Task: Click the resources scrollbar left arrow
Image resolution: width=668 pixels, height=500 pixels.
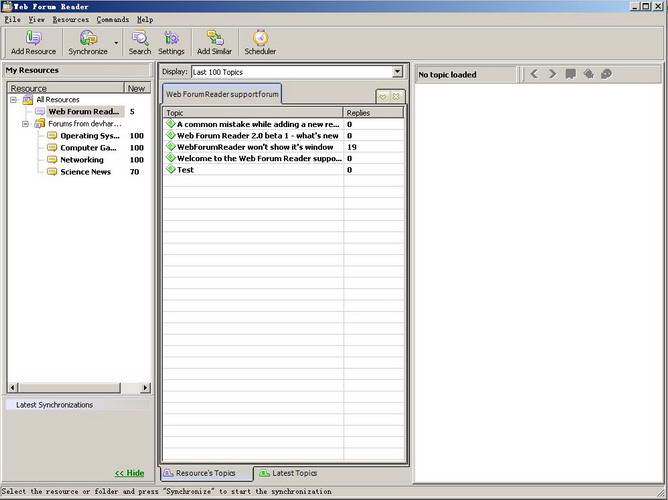Action: tap(12, 388)
